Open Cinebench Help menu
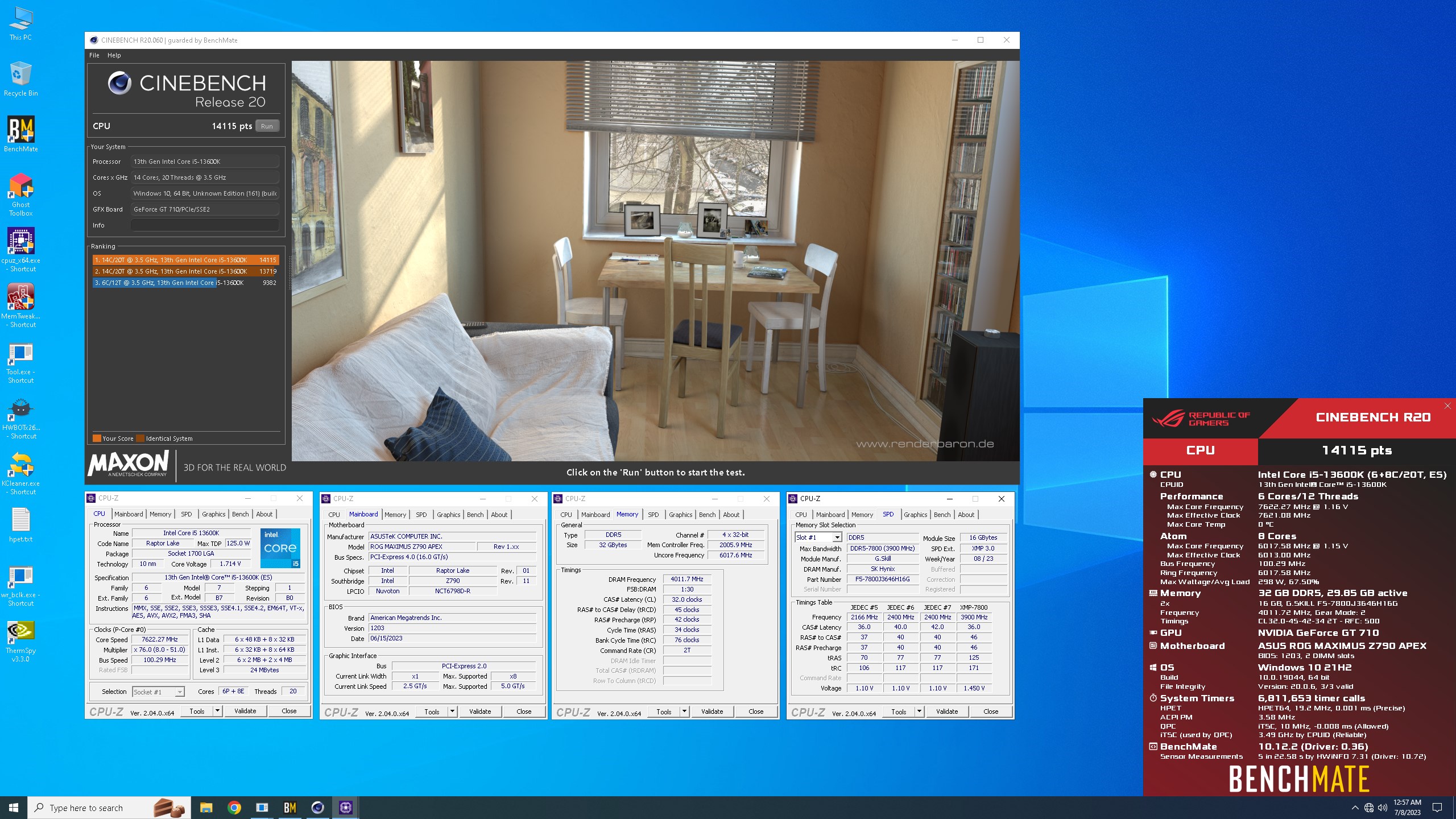Viewport: 1456px width, 819px height. [x=114, y=55]
